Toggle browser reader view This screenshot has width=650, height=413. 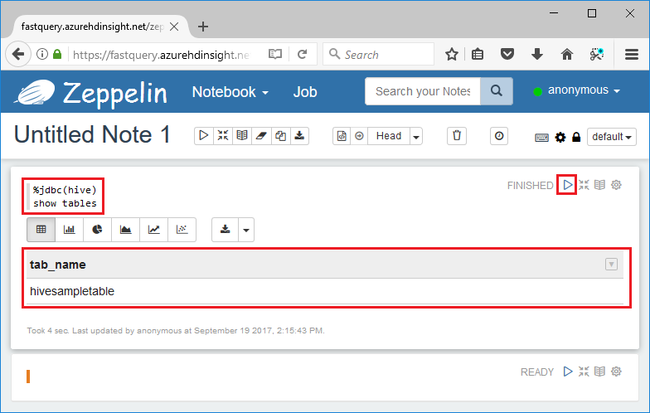tap(275, 54)
